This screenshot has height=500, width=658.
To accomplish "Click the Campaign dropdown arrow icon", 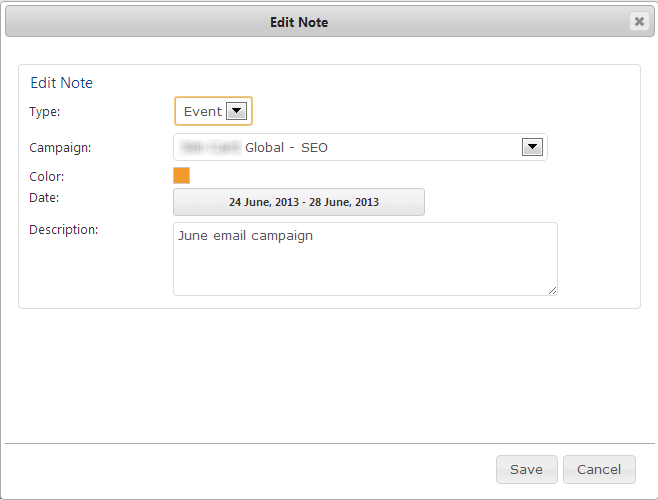I will click(x=533, y=148).
